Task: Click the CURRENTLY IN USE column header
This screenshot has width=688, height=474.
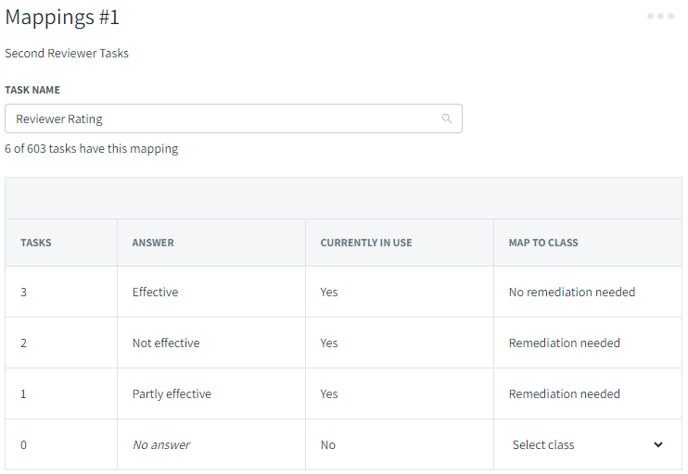Action: click(x=366, y=243)
